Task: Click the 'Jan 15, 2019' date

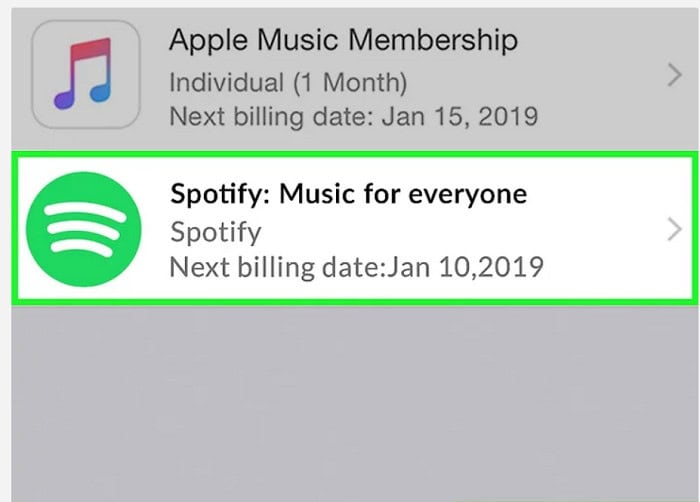Action: coord(460,117)
